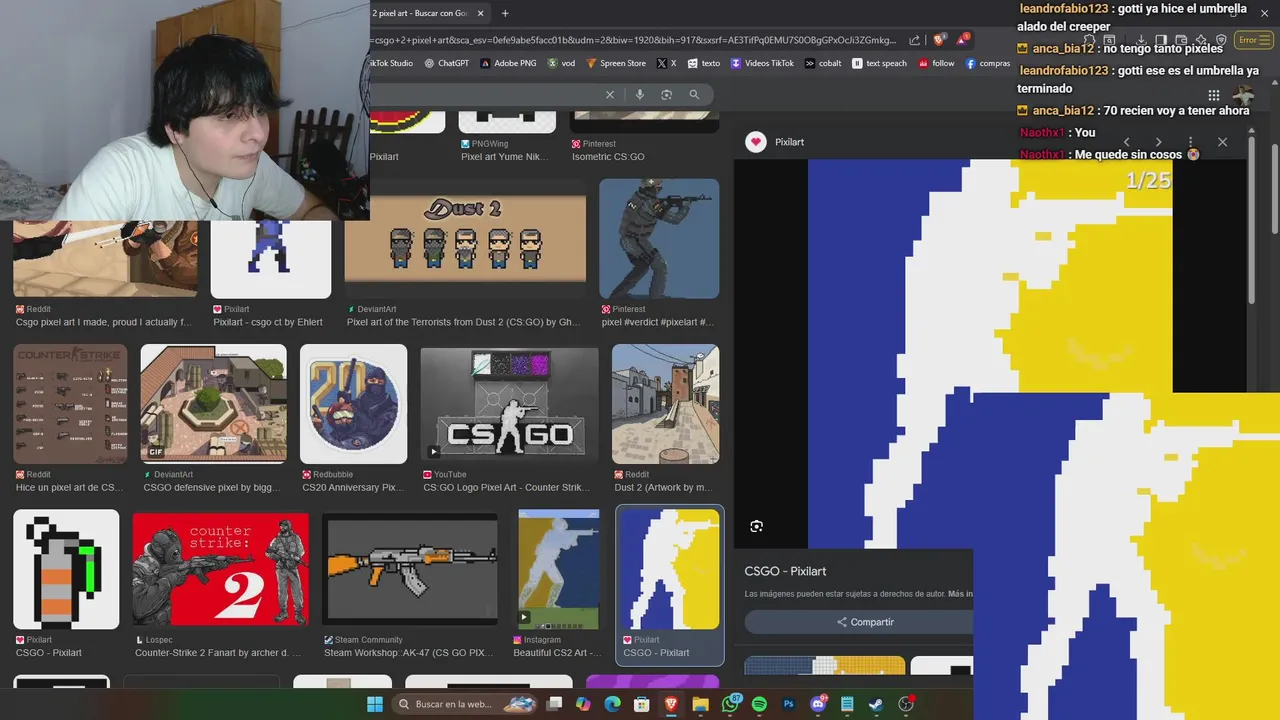Open Pinterest soldier pixel verdict thumbnail
This screenshot has height=720, width=1280.
(659, 239)
